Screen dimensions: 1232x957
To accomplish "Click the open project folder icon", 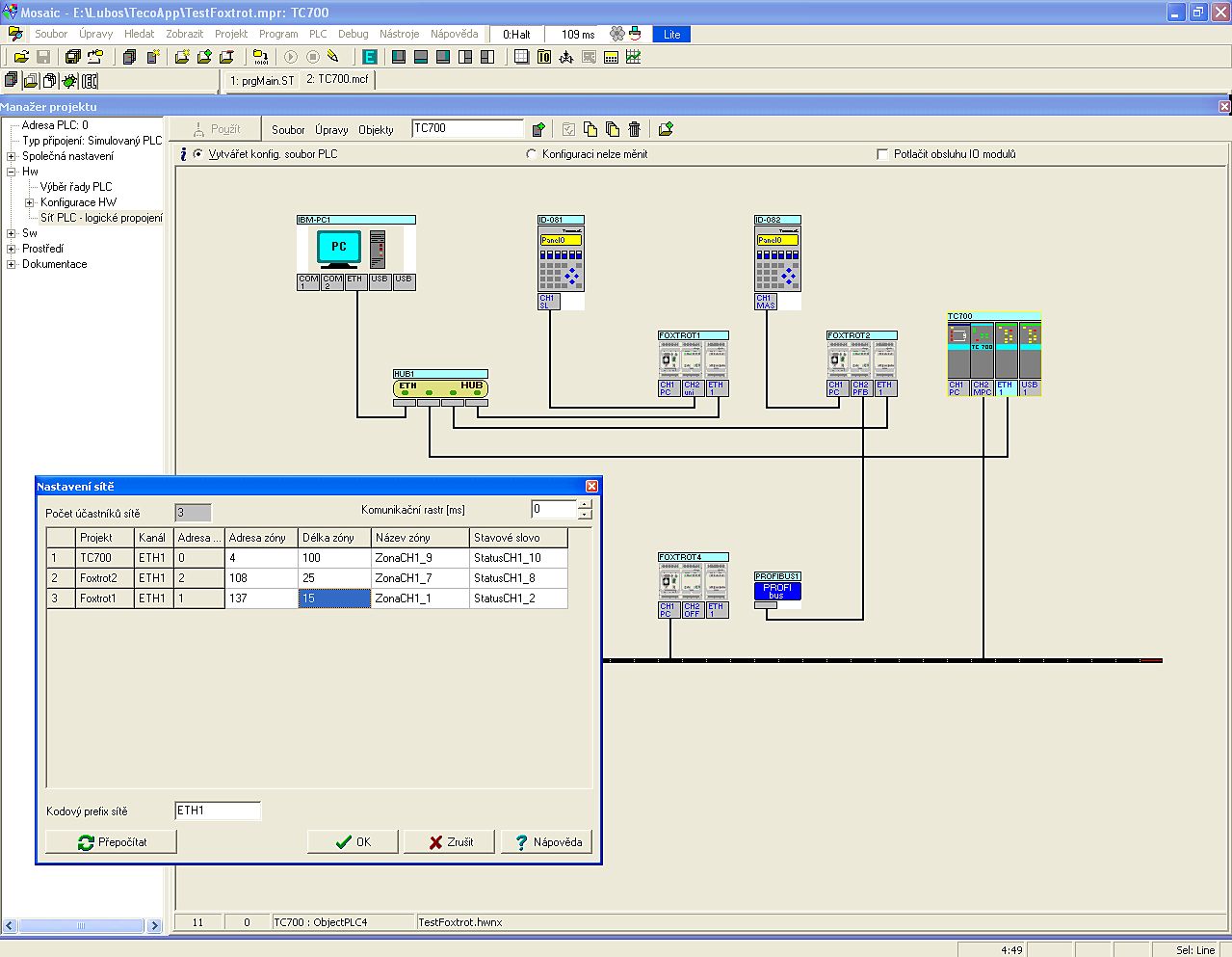I will pos(21,57).
